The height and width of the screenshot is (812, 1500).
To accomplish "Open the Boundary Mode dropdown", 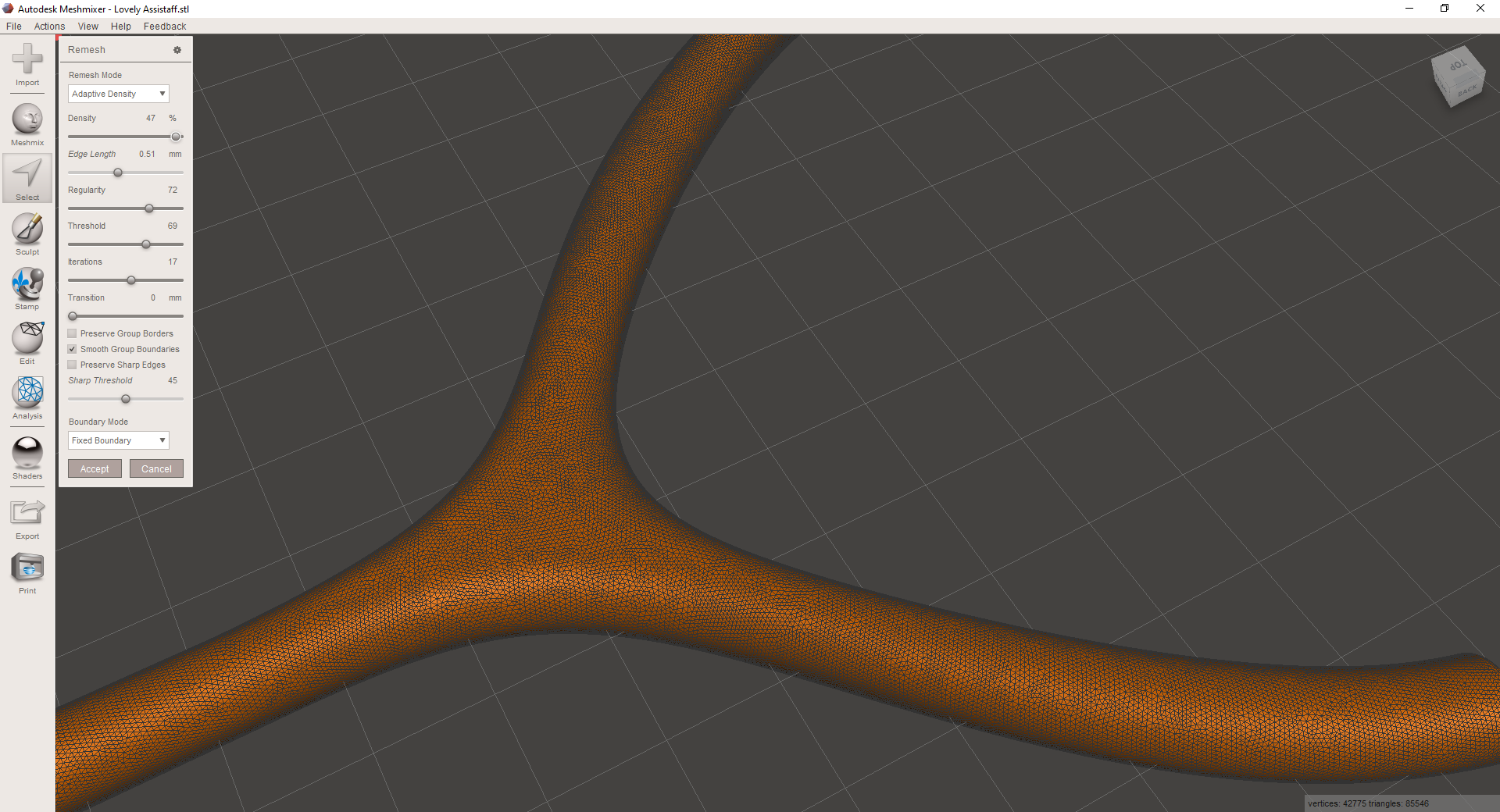I will point(119,440).
